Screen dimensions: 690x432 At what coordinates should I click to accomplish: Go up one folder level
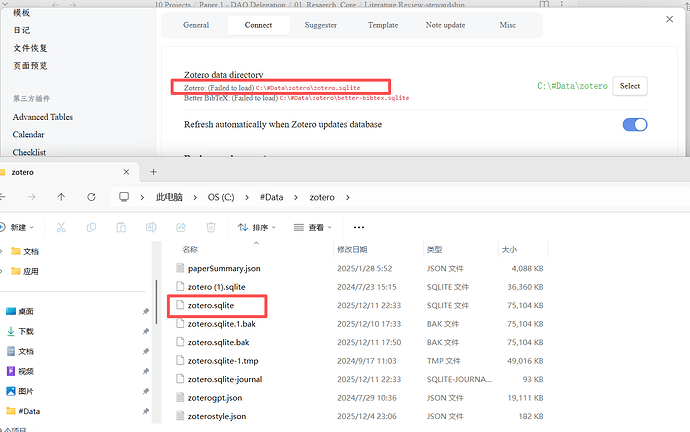pyautogui.click(x=62, y=197)
